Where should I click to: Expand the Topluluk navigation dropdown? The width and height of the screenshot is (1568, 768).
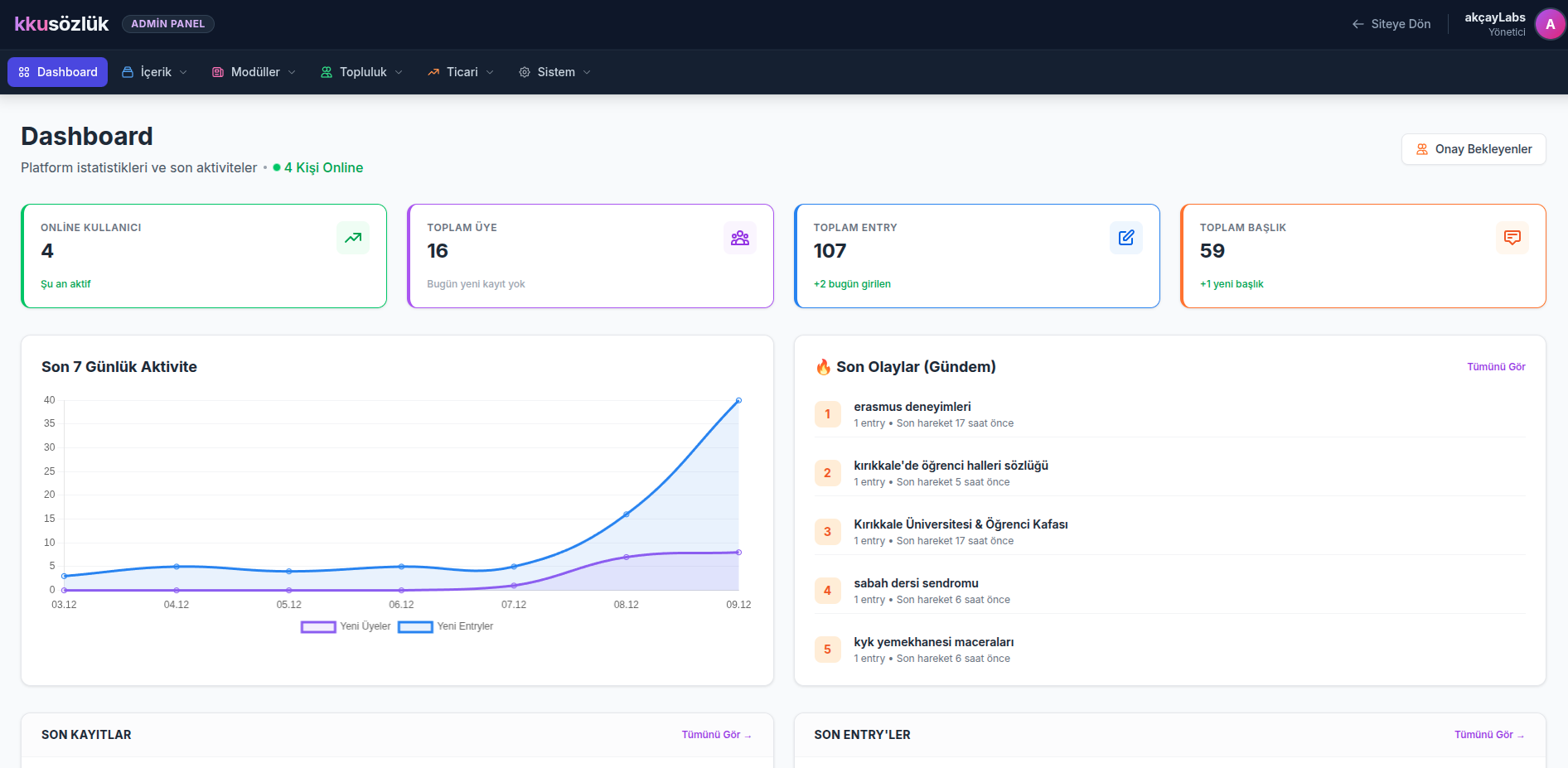tap(362, 72)
